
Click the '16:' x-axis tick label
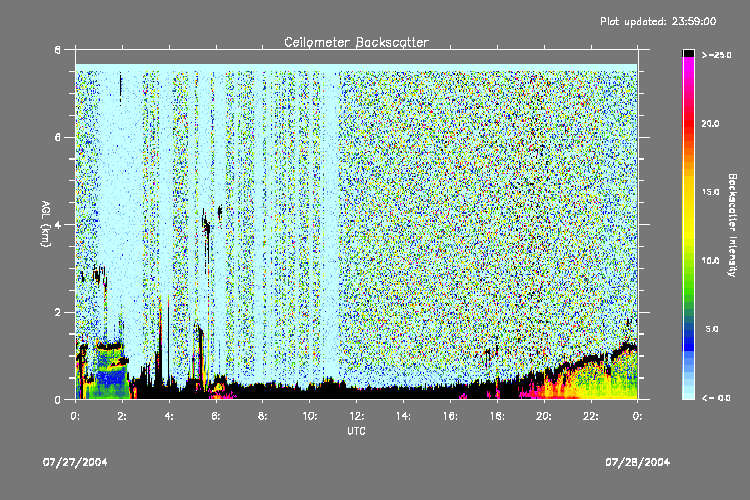[x=450, y=416]
